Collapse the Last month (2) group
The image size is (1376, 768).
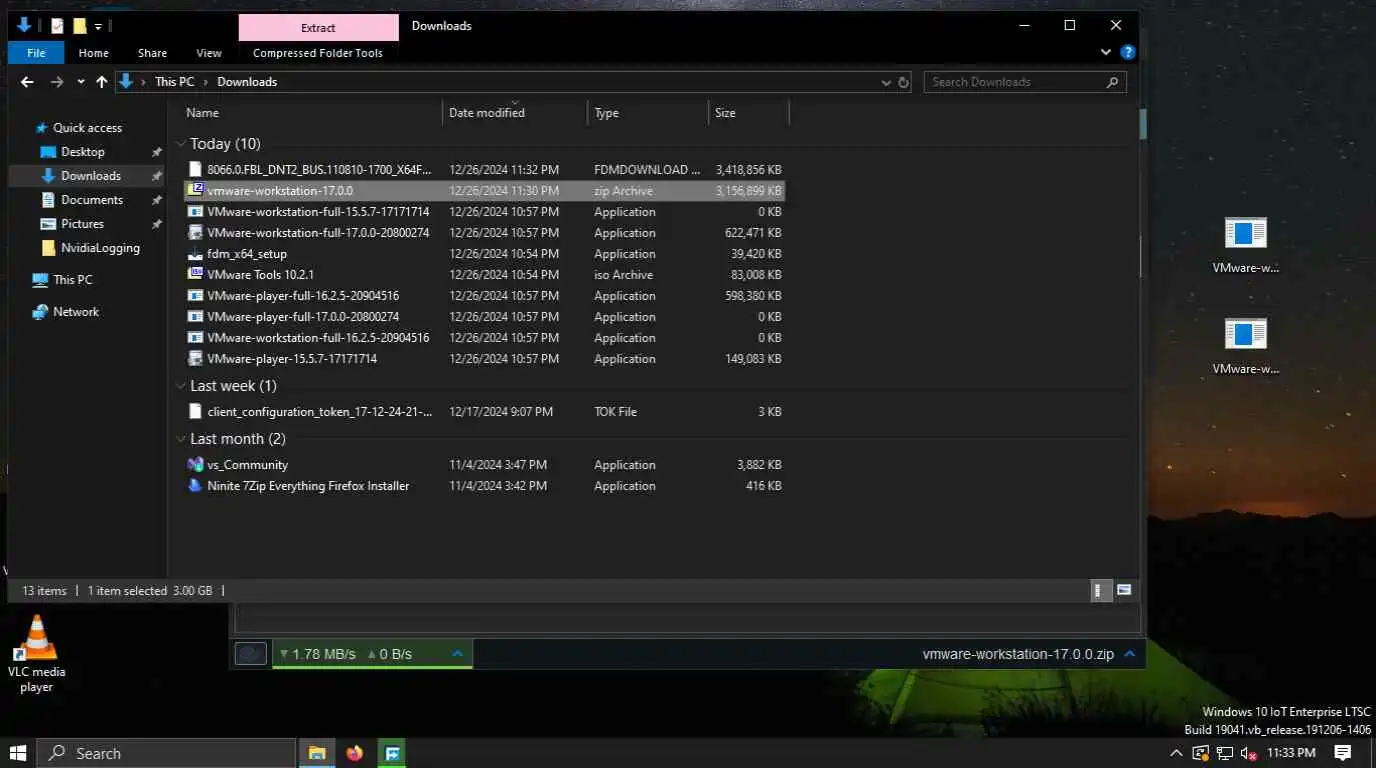click(x=181, y=440)
